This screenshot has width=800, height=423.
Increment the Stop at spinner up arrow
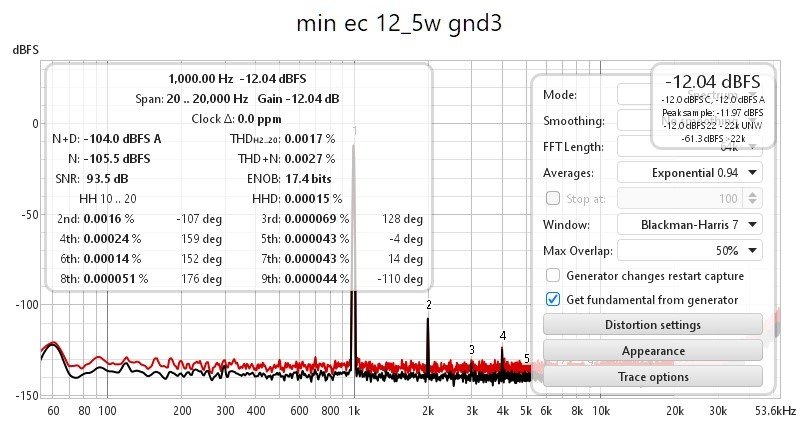point(753,193)
